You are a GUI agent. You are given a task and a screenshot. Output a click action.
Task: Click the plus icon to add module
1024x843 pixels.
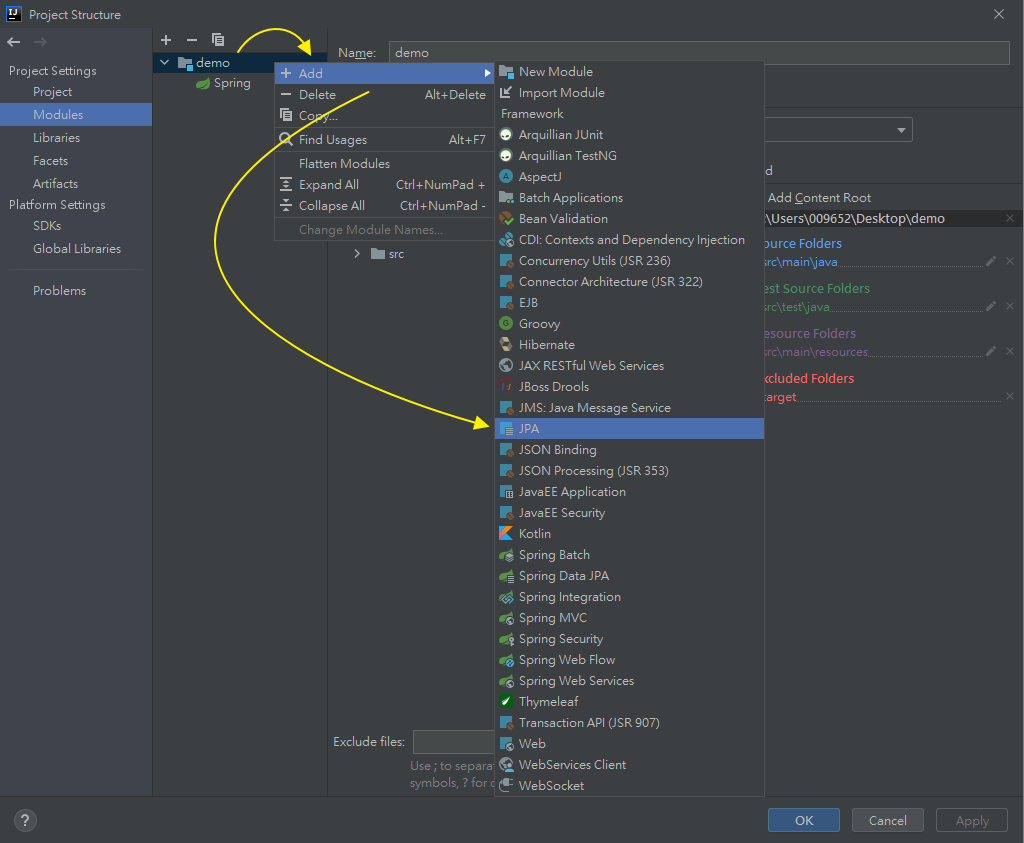pyautogui.click(x=166, y=40)
